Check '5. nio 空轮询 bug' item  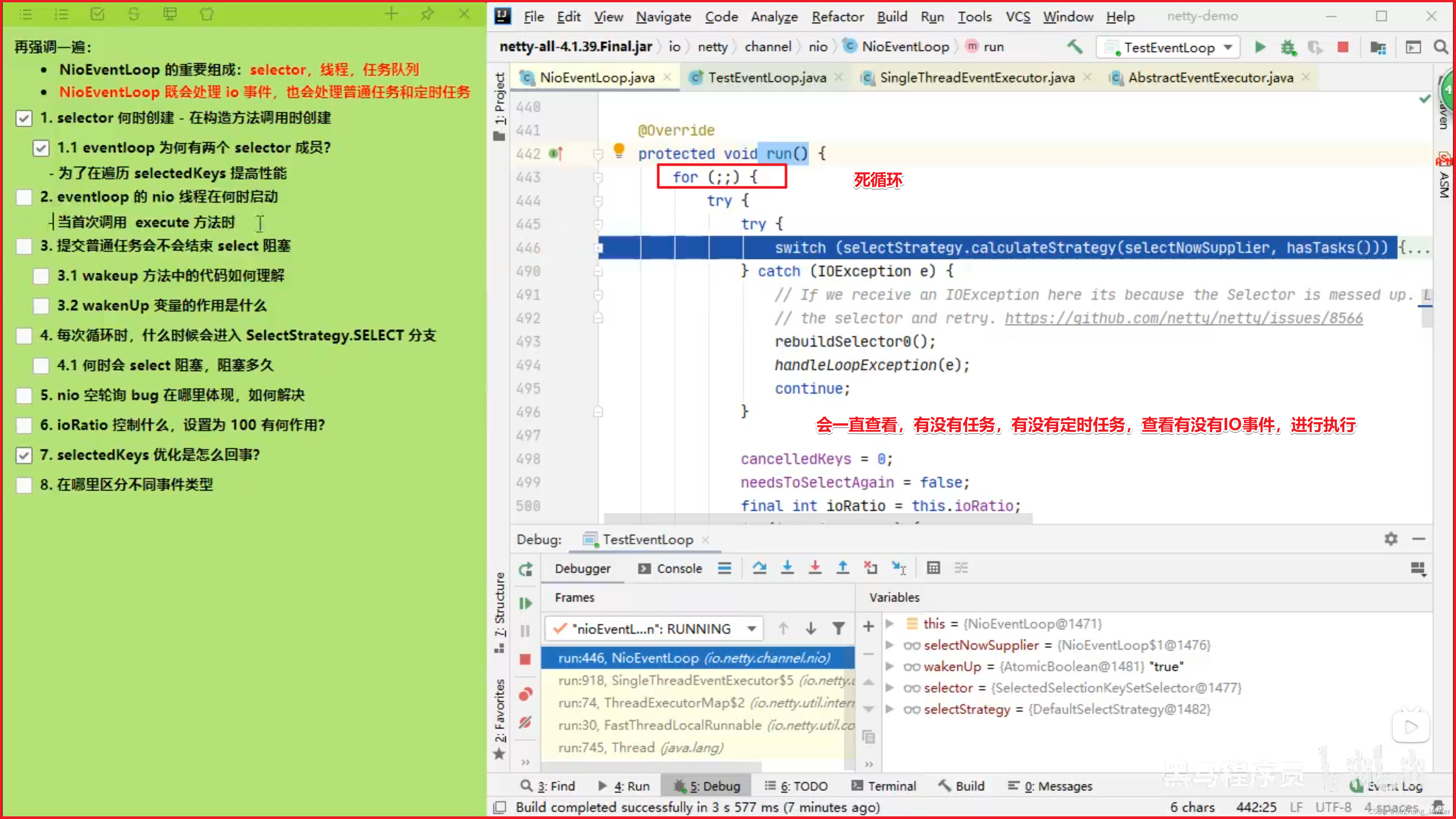[x=24, y=396]
